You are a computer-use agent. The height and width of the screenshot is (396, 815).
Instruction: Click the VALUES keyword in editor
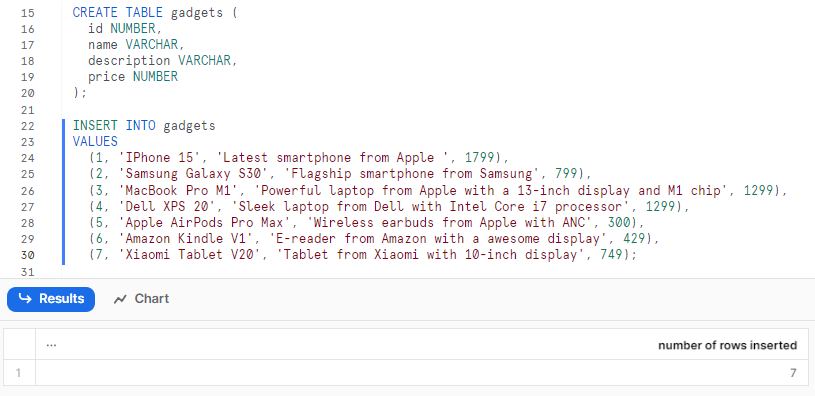[x=95, y=141]
